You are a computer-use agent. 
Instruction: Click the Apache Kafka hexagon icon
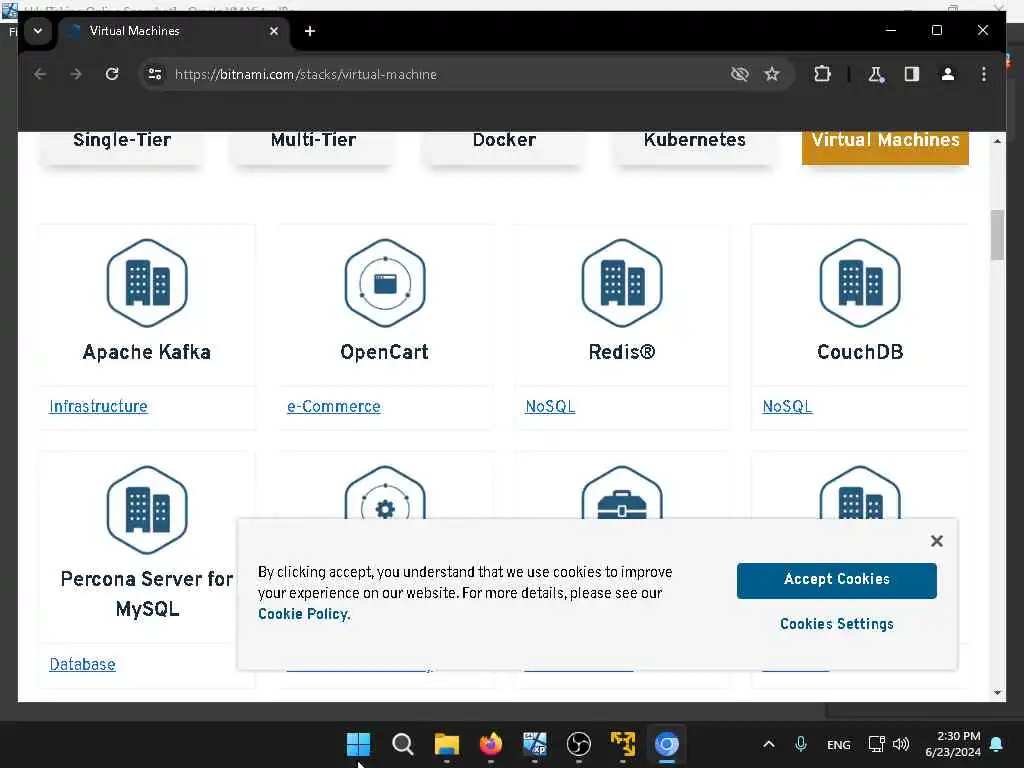(x=147, y=283)
